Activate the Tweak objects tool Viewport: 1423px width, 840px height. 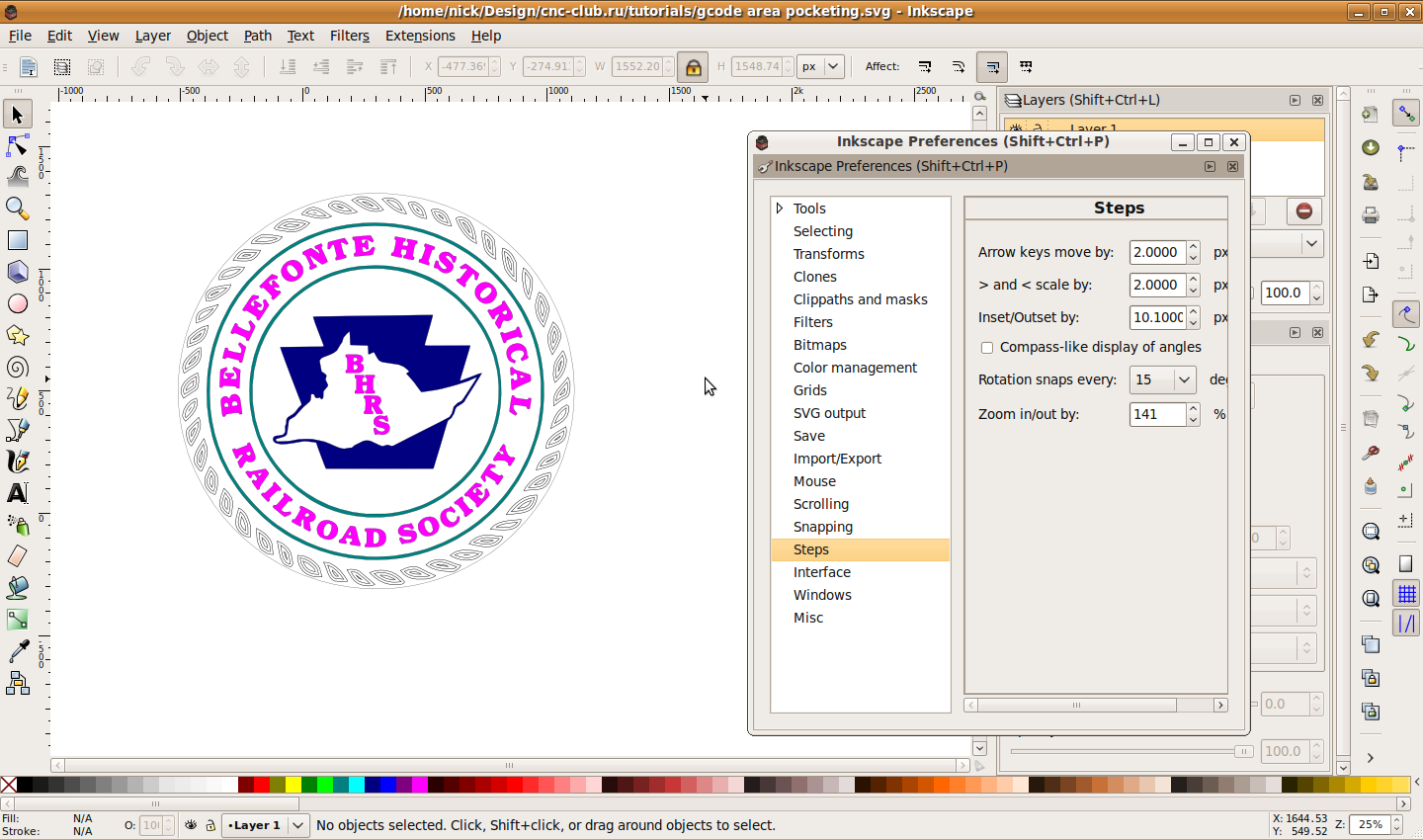coord(17,178)
